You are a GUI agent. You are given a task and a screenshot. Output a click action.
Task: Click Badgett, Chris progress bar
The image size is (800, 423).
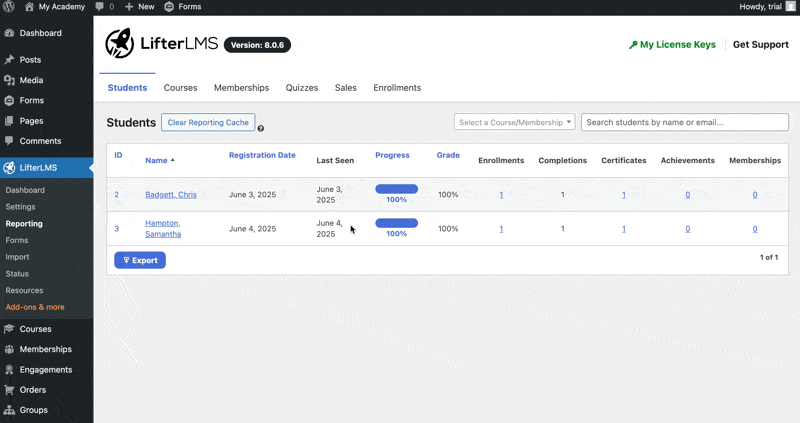pyautogui.click(x=396, y=189)
